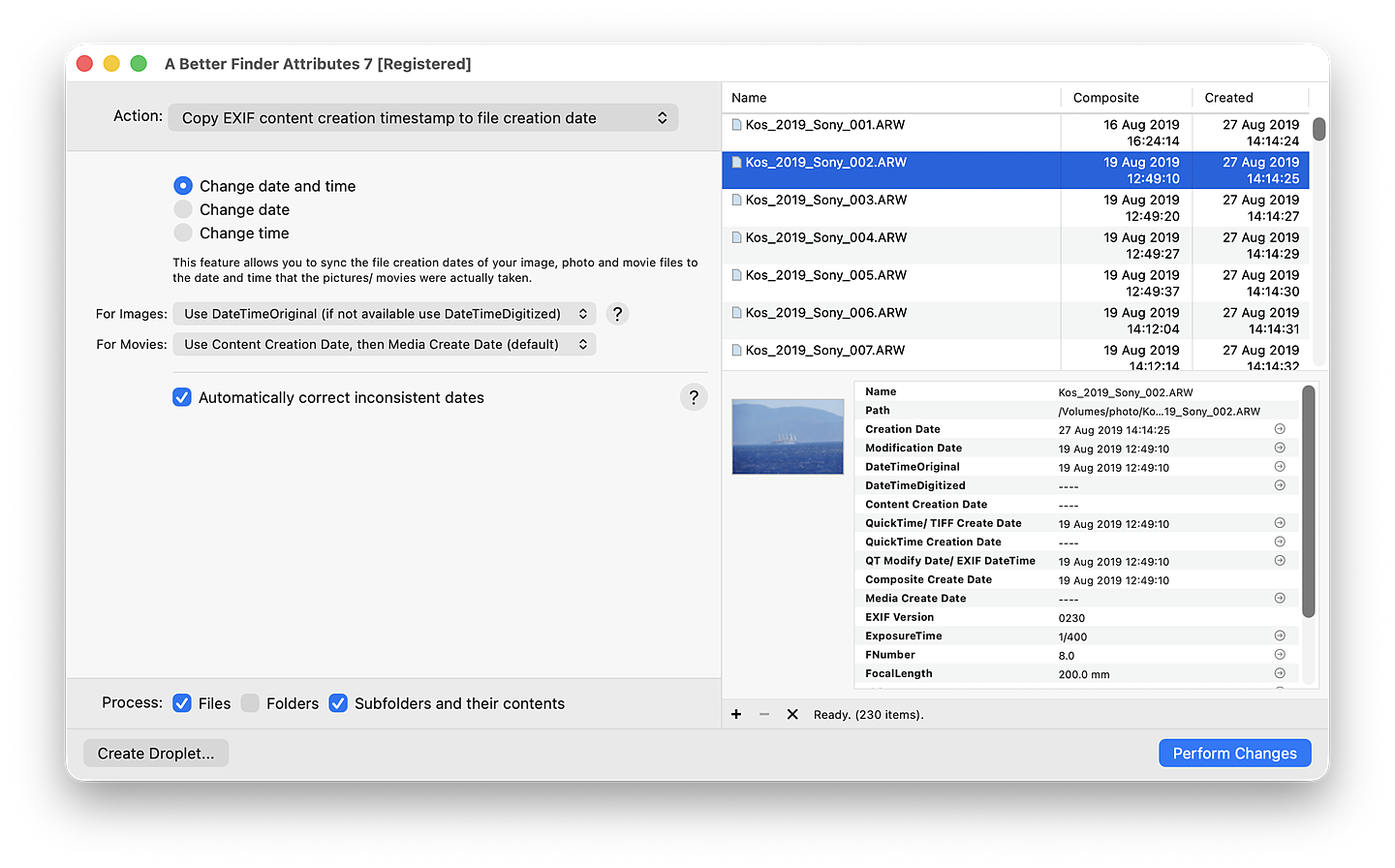Image resolution: width=1395 pixels, height=868 pixels.
Task: Click the EXIF Version value 0230
Action: pos(1071,618)
